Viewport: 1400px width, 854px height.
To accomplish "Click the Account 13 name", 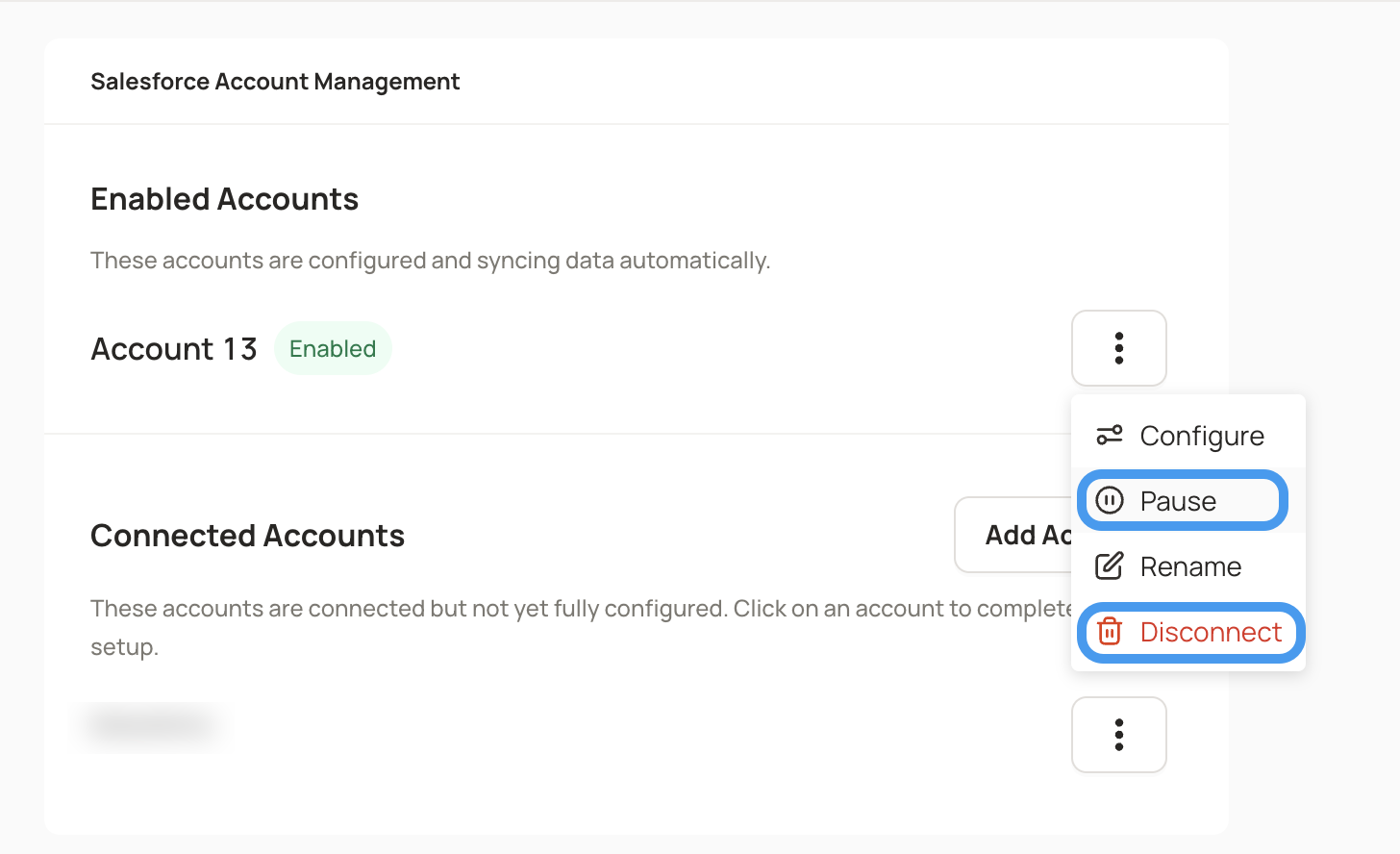I will (x=174, y=348).
